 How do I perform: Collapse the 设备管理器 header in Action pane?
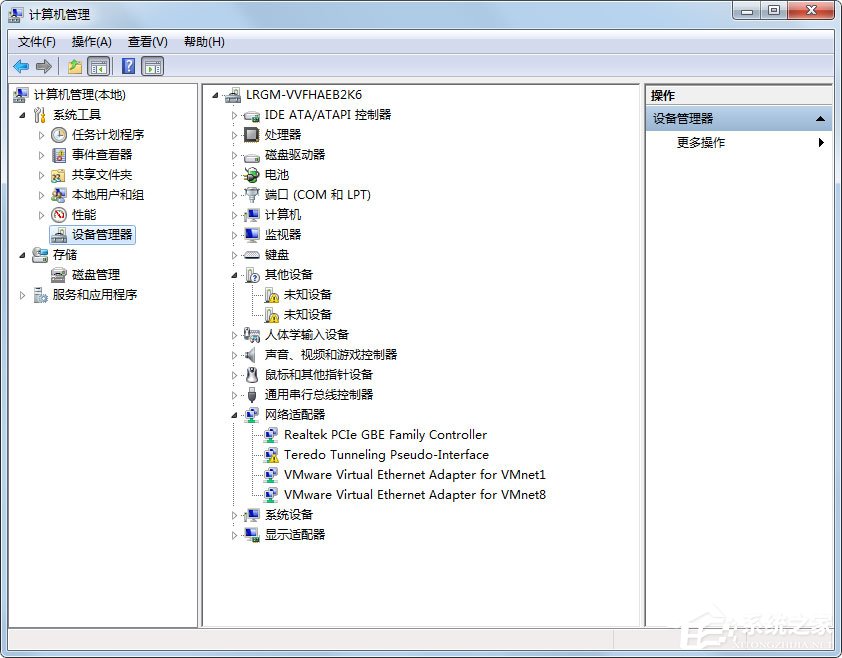820,117
